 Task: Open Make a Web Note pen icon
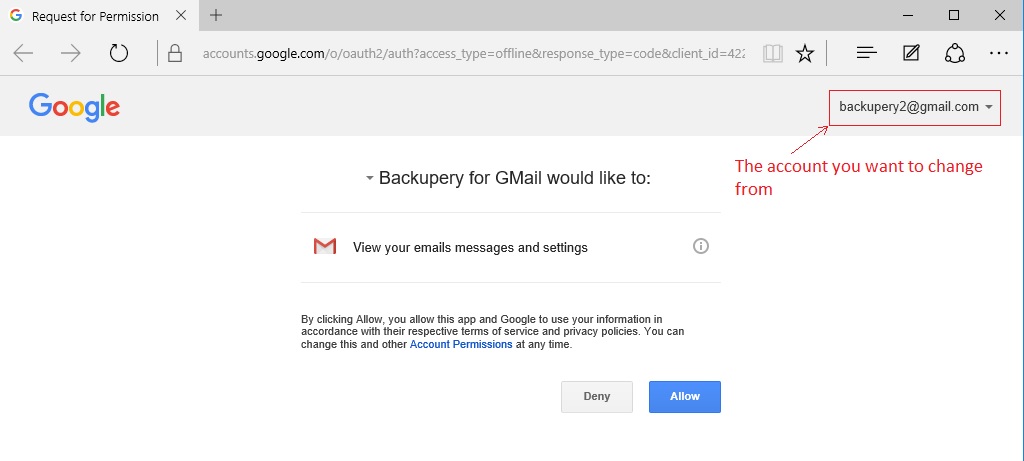click(911, 53)
